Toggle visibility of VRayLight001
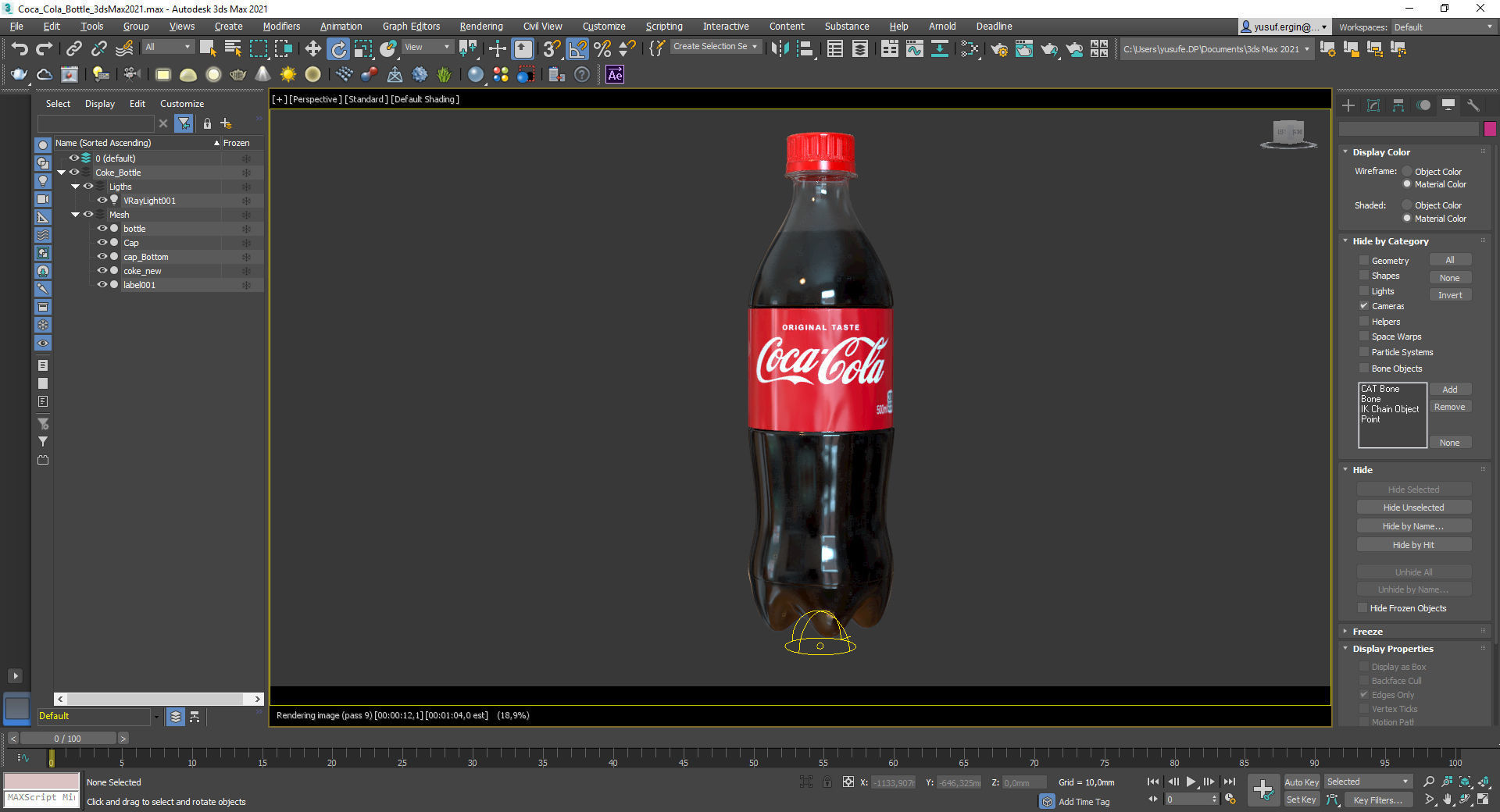This screenshot has width=1500, height=812. [x=102, y=201]
